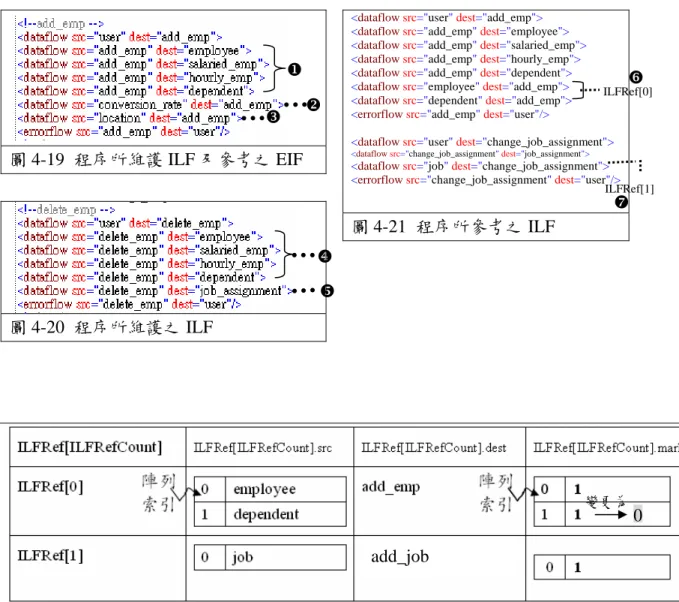This screenshot has width=679, height=602.
Task: Click the ILFRef[1] row label in table
Action: point(50,556)
